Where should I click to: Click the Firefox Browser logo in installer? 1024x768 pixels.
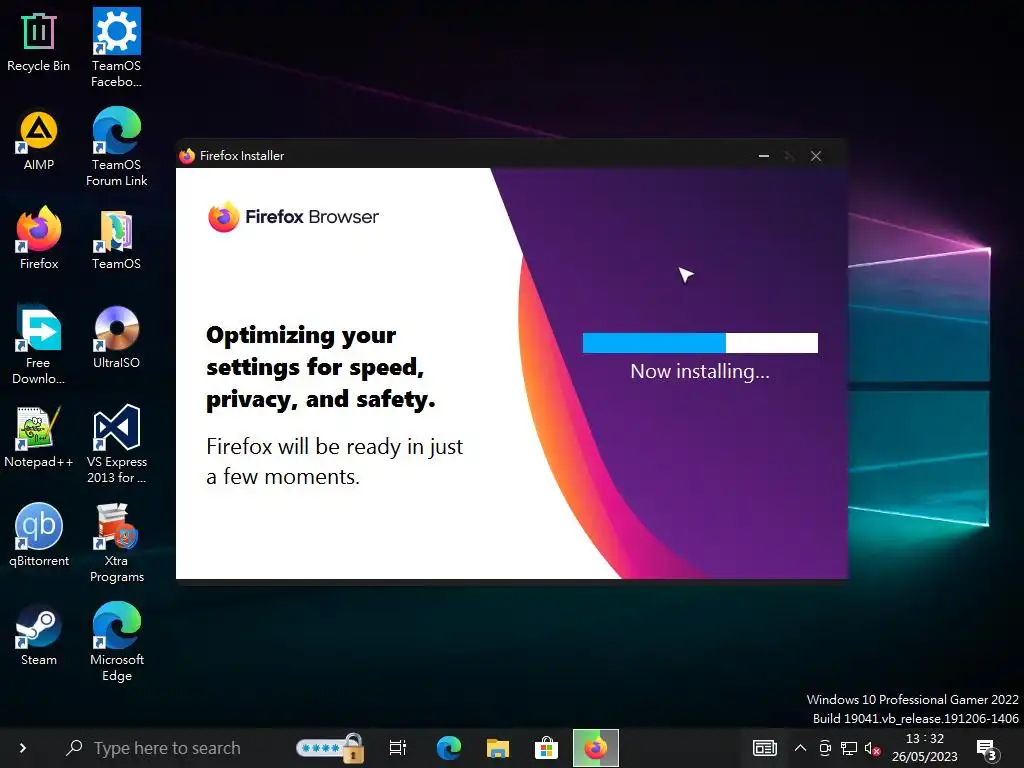[293, 217]
